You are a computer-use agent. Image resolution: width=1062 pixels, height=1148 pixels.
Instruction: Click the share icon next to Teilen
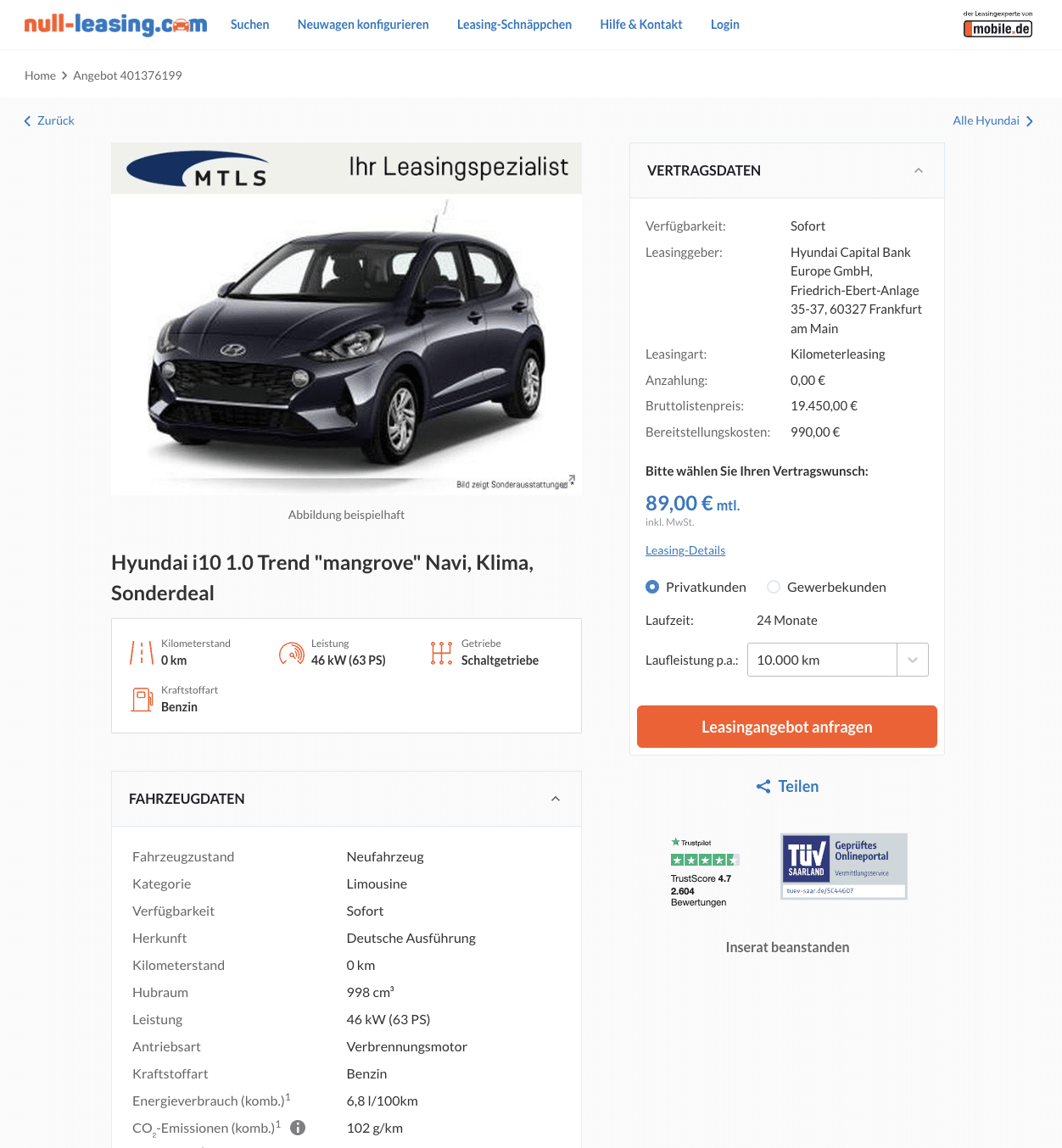763,787
